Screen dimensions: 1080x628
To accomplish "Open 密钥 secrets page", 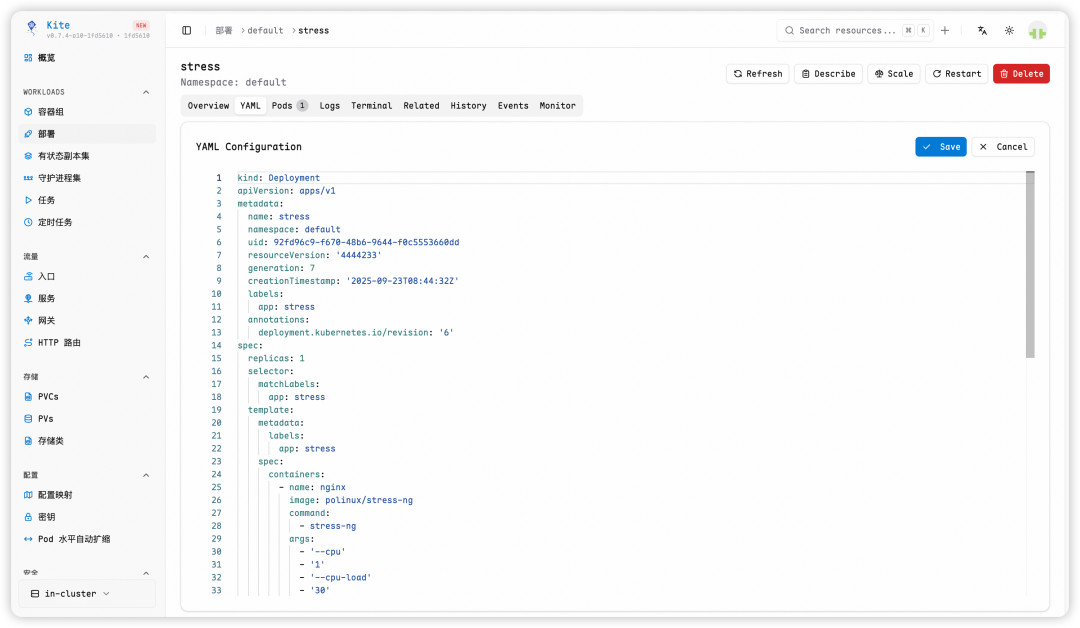I will pos(46,517).
